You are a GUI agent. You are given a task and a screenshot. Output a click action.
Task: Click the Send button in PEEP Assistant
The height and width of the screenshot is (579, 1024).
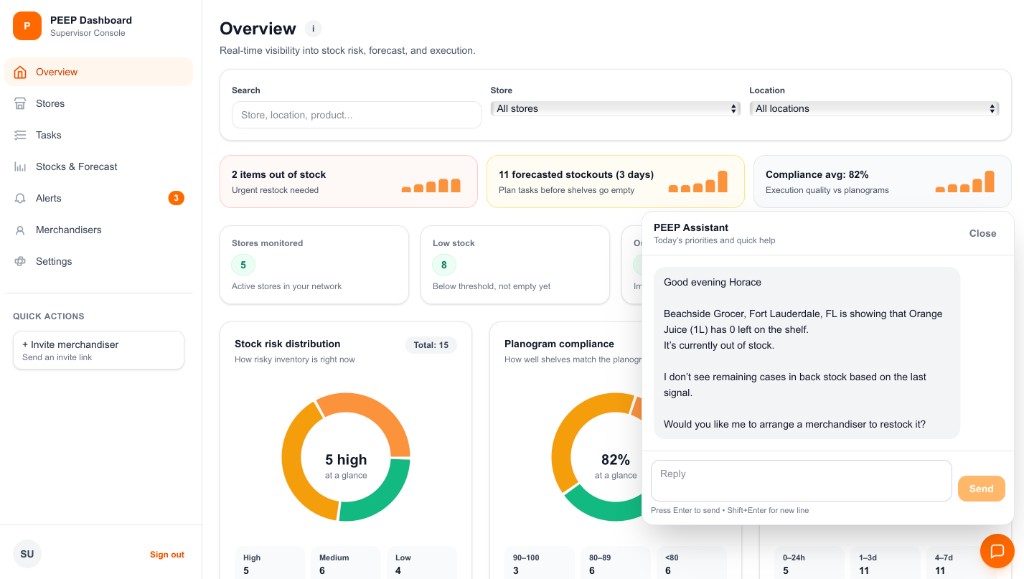[x=981, y=488]
